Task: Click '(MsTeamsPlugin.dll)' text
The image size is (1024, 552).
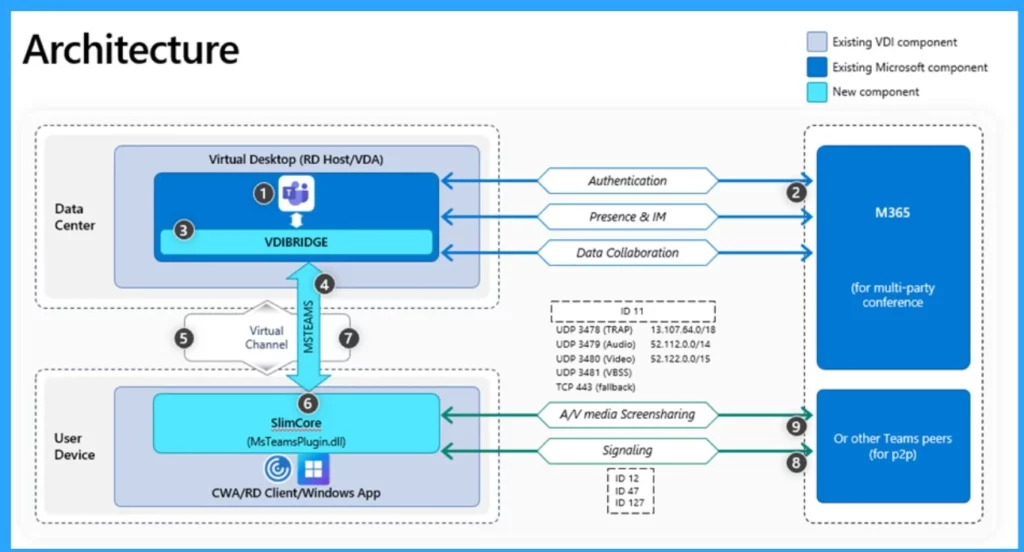Action: click(296, 442)
